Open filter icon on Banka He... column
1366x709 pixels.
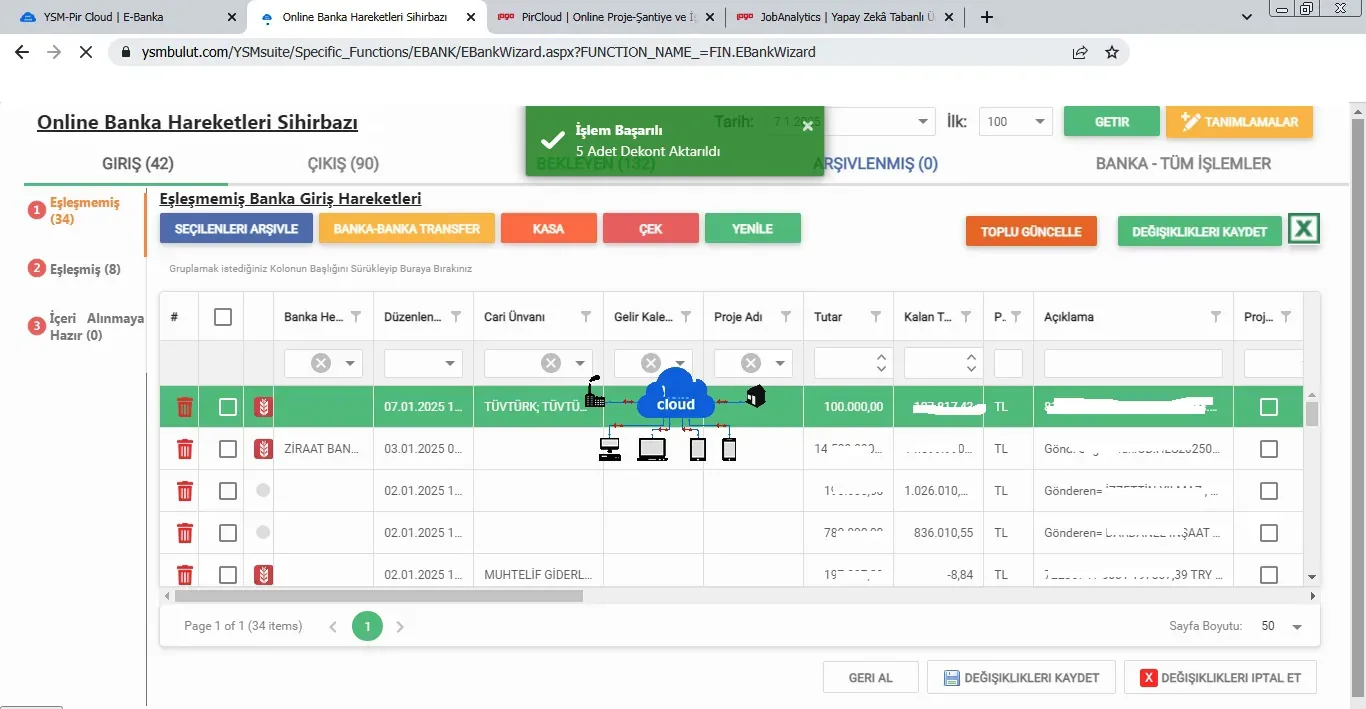tap(355, 317)
